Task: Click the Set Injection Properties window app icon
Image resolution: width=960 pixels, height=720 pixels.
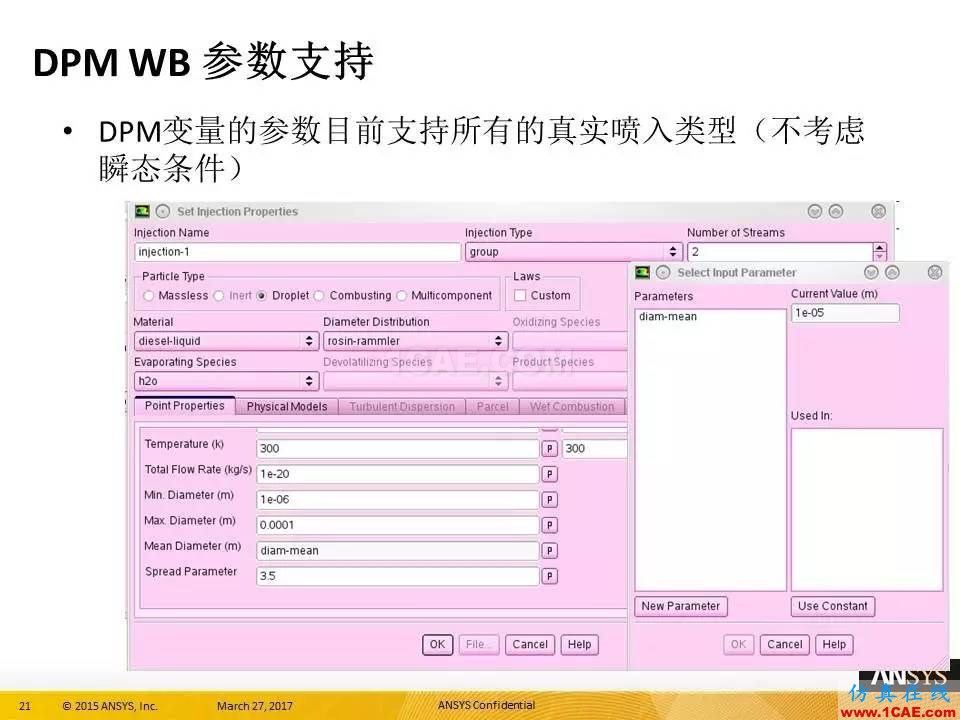Action: pos(143,211)
